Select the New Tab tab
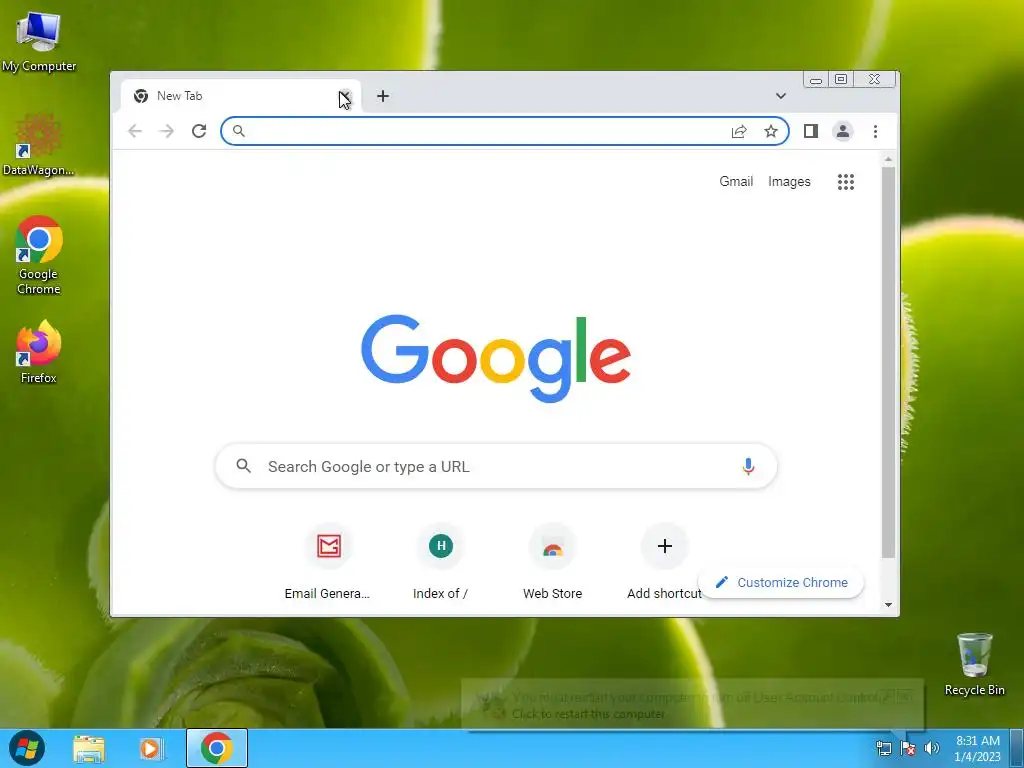Screen dimensions: 1024x768 [x=241, y=96]
